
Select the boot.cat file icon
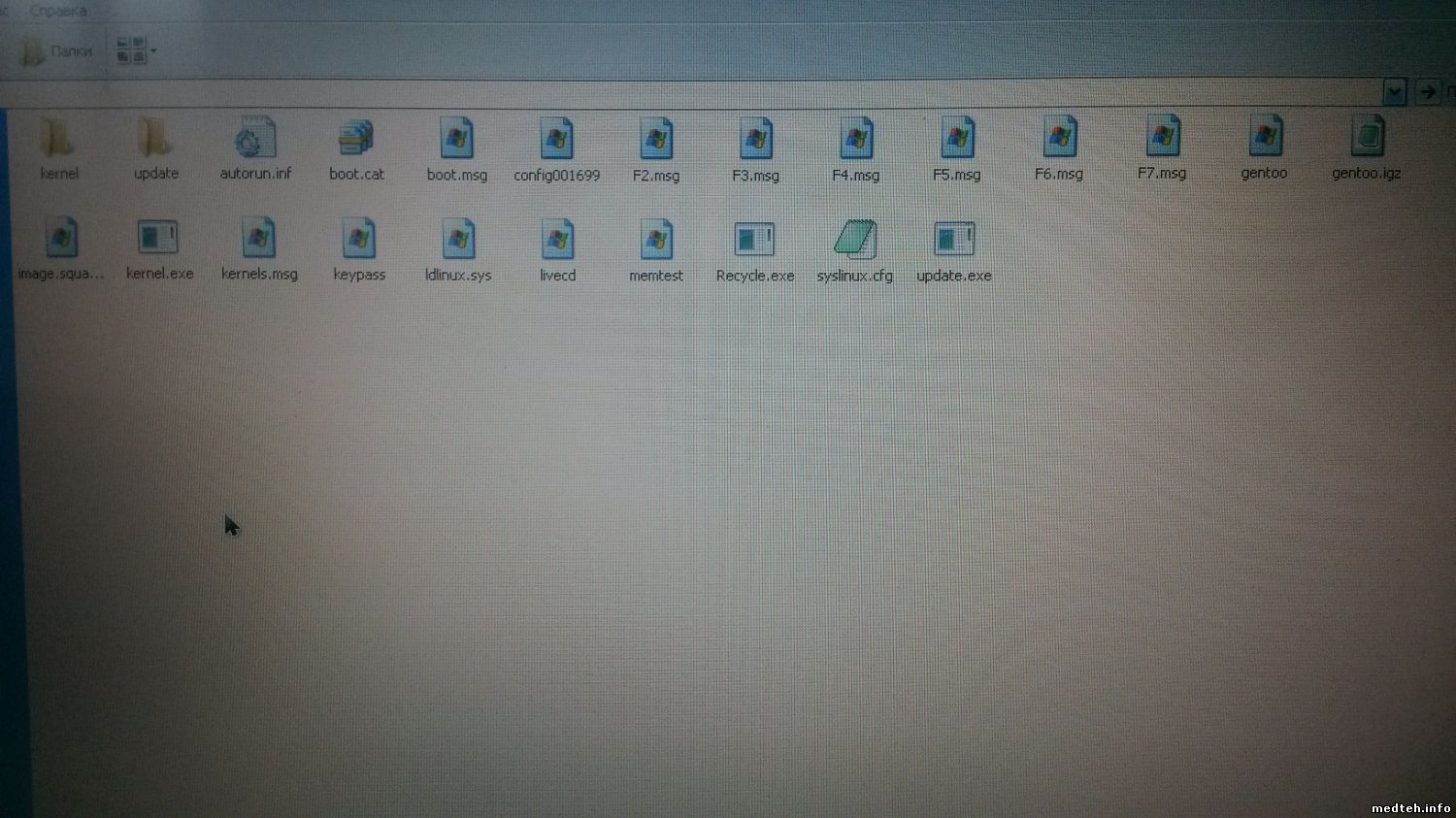tap(356, 139)
